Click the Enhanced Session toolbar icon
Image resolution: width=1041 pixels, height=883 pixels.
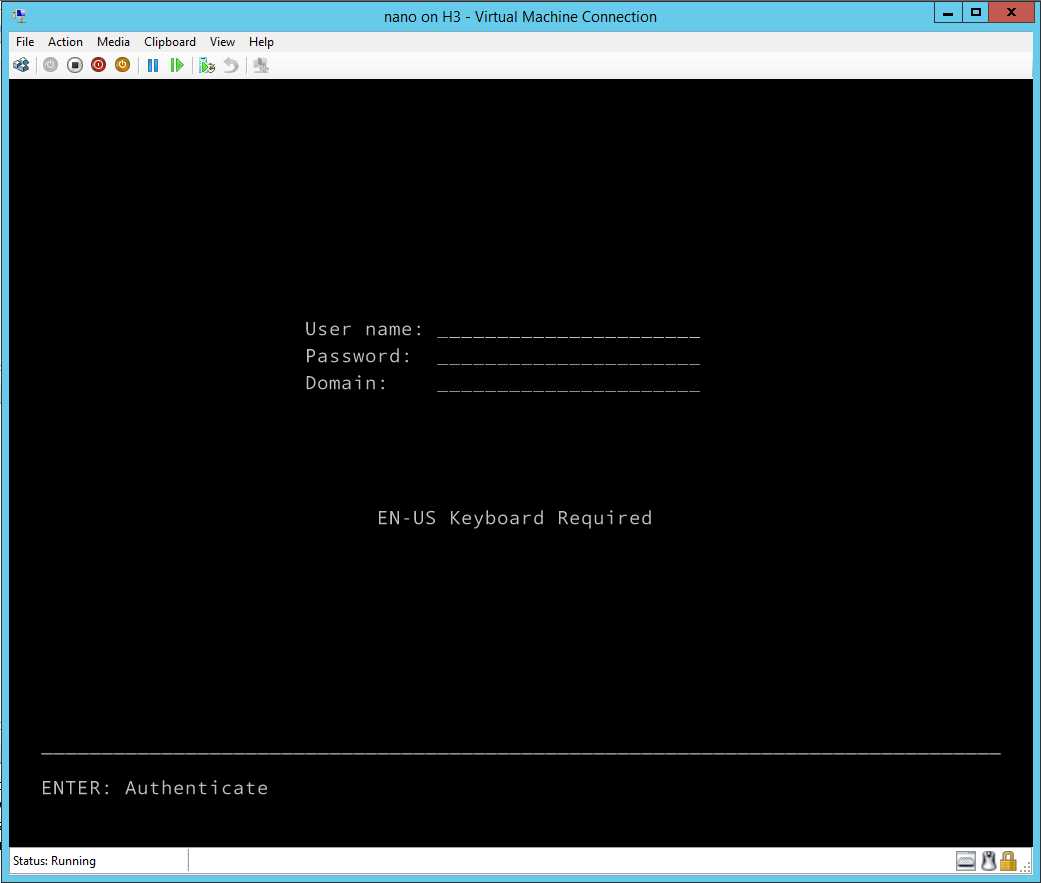[x=261, y=65]
